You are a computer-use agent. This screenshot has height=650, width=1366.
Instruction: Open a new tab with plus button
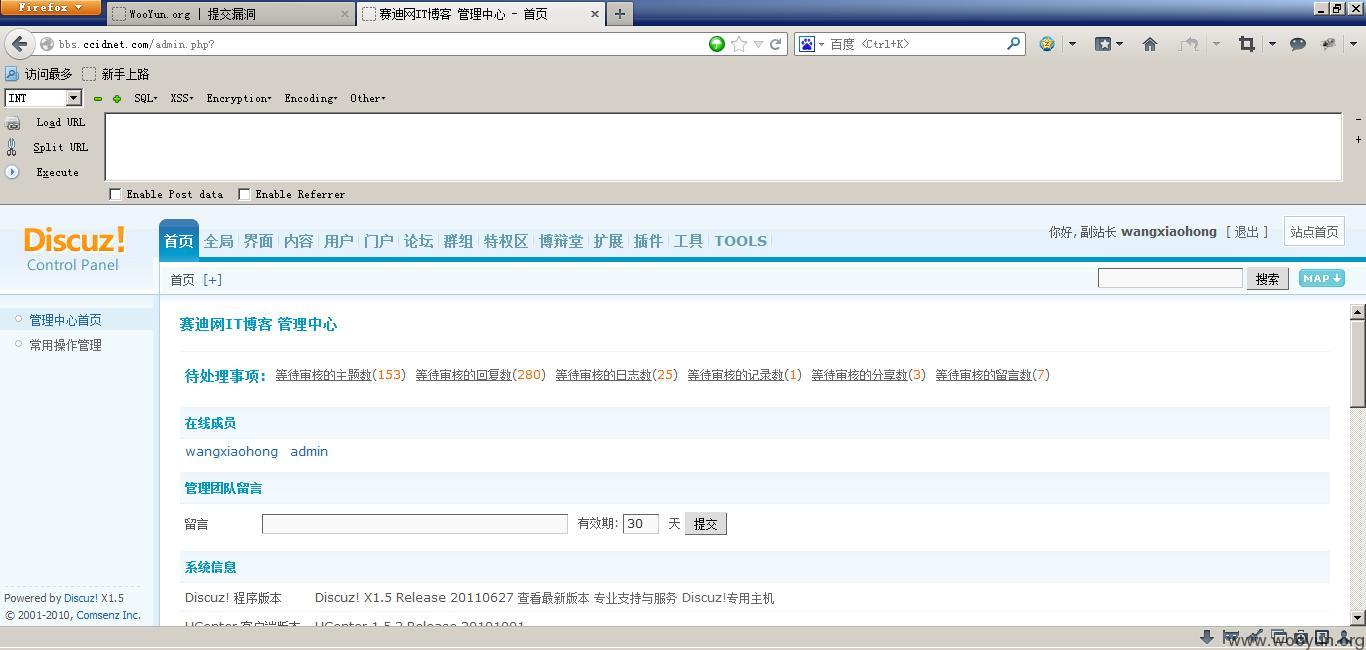pos(620,14)
